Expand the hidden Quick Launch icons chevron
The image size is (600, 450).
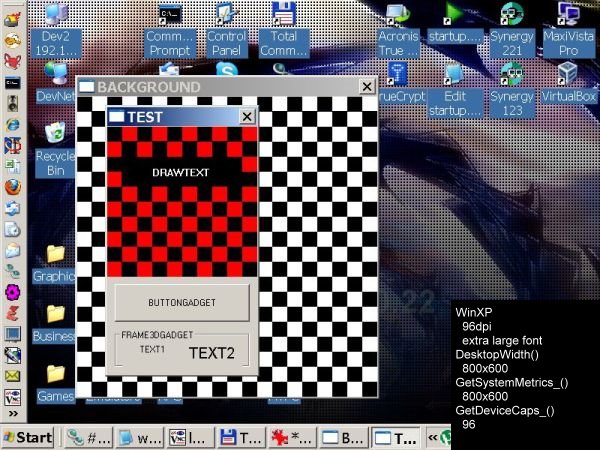[x=13, y=412]
